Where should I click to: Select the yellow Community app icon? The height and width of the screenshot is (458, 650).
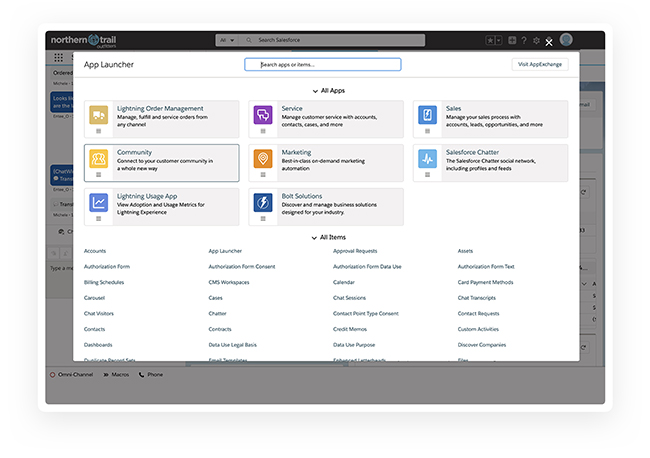pos(99,158)
